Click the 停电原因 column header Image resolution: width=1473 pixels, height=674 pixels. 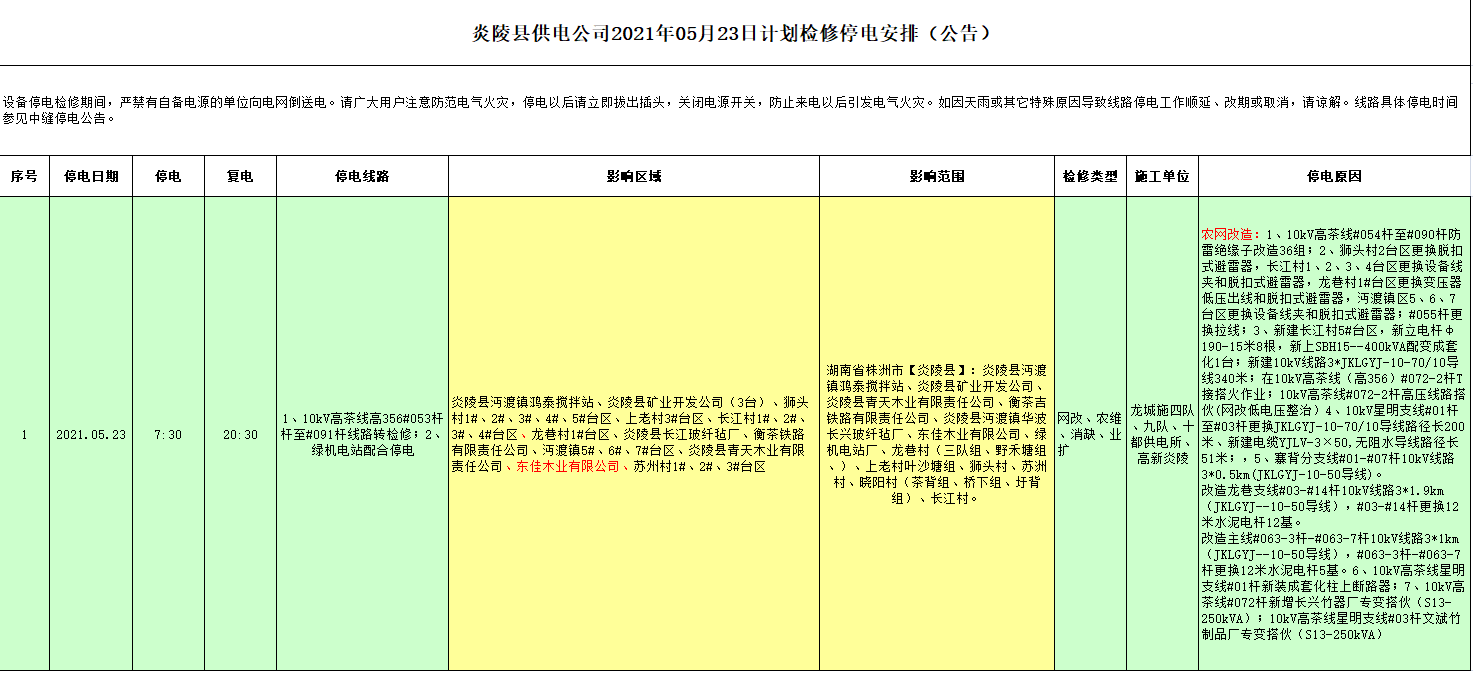click(x=1333, y=177)
